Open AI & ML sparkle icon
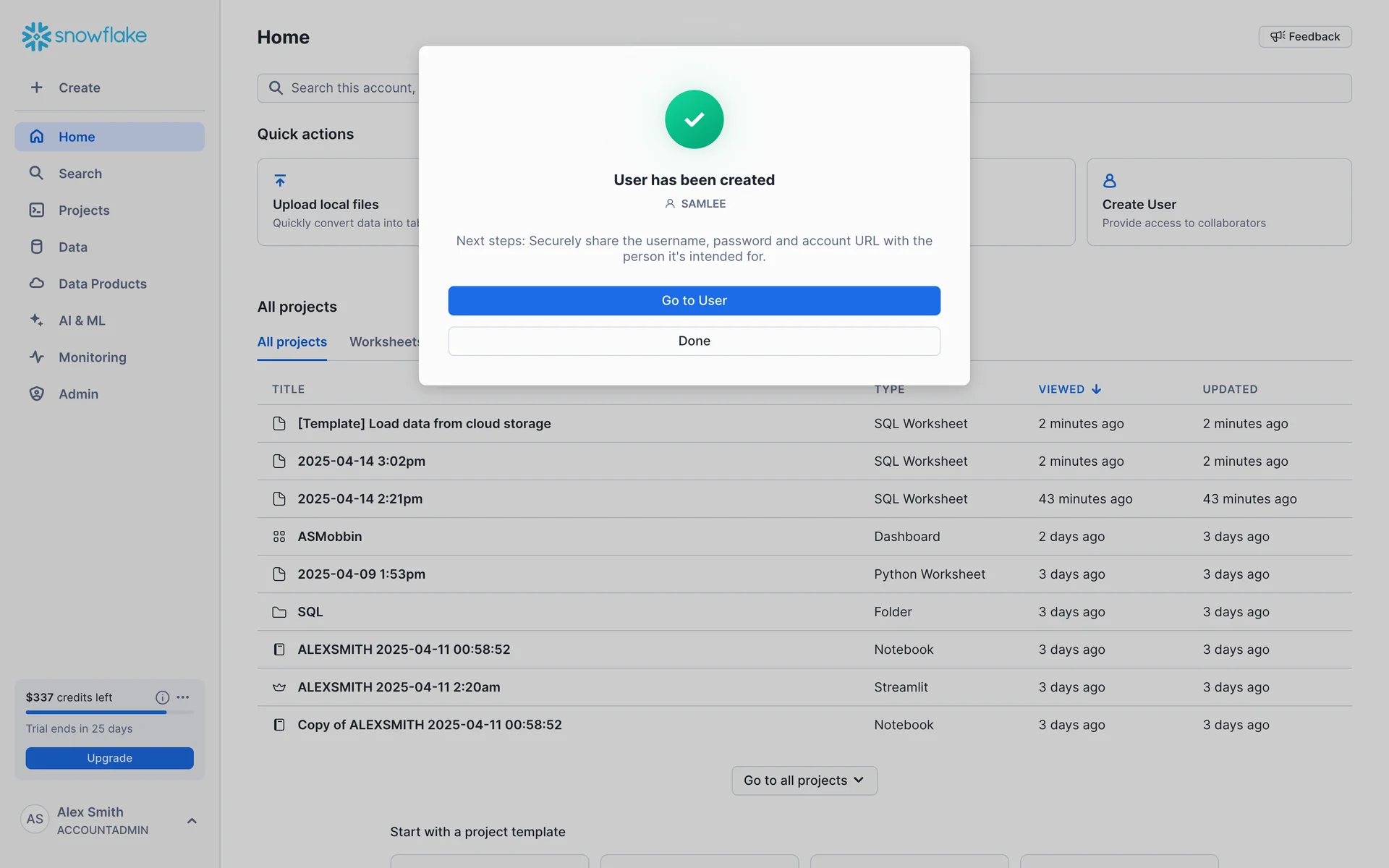The image size is (1389, 868). (x=37, y=320)
